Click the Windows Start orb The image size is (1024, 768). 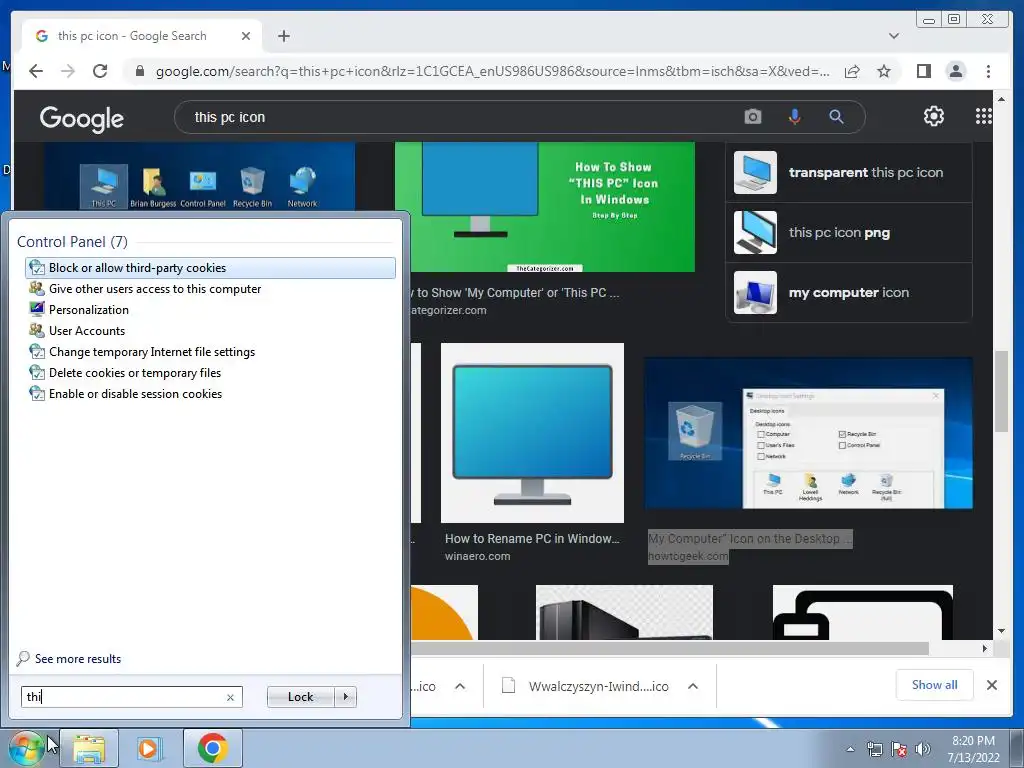pos(27,748)
